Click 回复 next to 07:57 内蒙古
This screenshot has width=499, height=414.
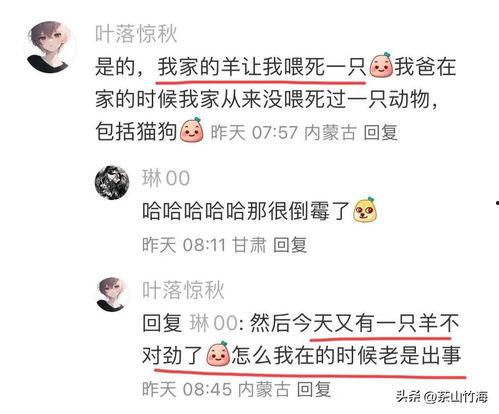pyautogui.click(x=380, y=132)
